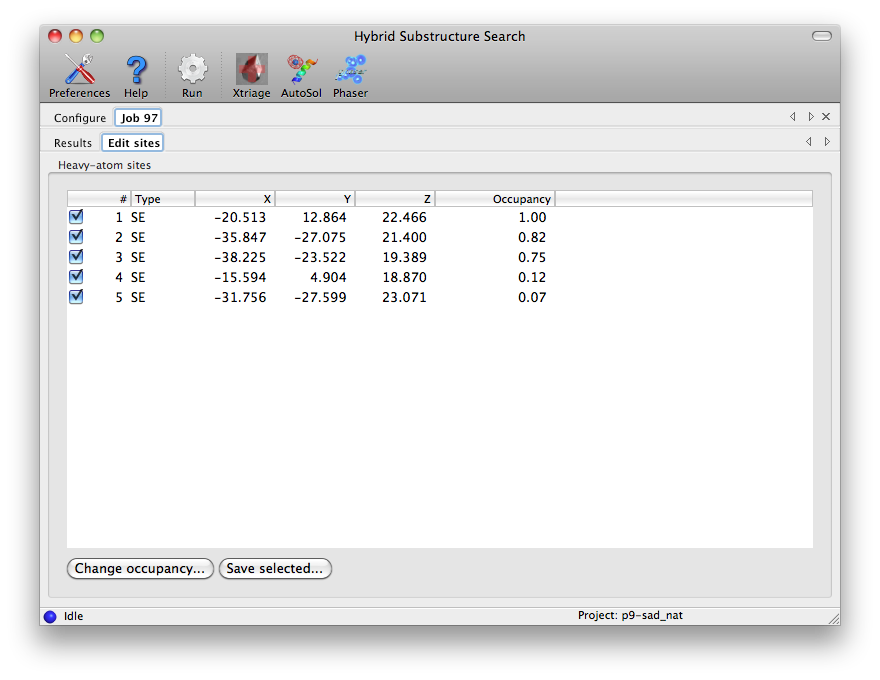This screenshot has height=680, width=880.
Task: Launch Phaser from the toolbar
Action: [350, 76]
